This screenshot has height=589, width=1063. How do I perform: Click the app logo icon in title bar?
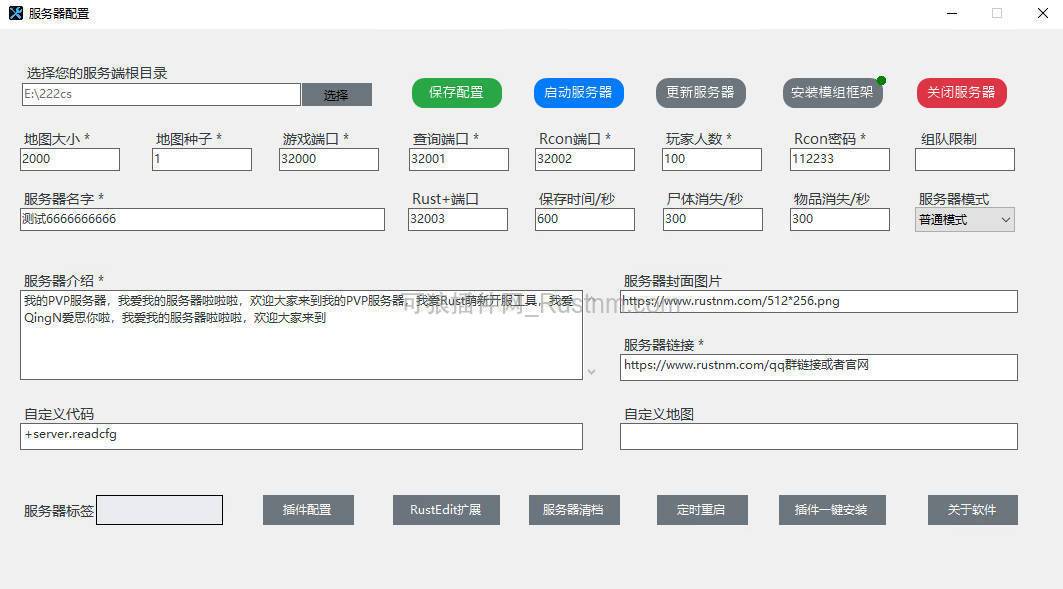tap(17, 13)
